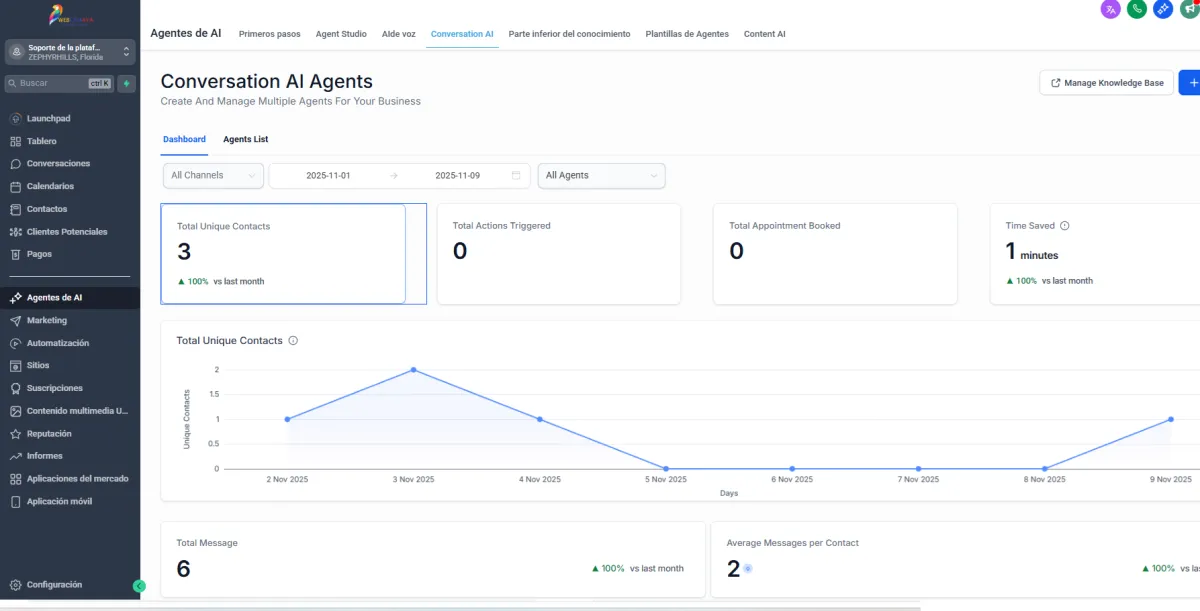Click the start date 2025-11-01 field
This screenshot has height=611, width=1200.
328,176
